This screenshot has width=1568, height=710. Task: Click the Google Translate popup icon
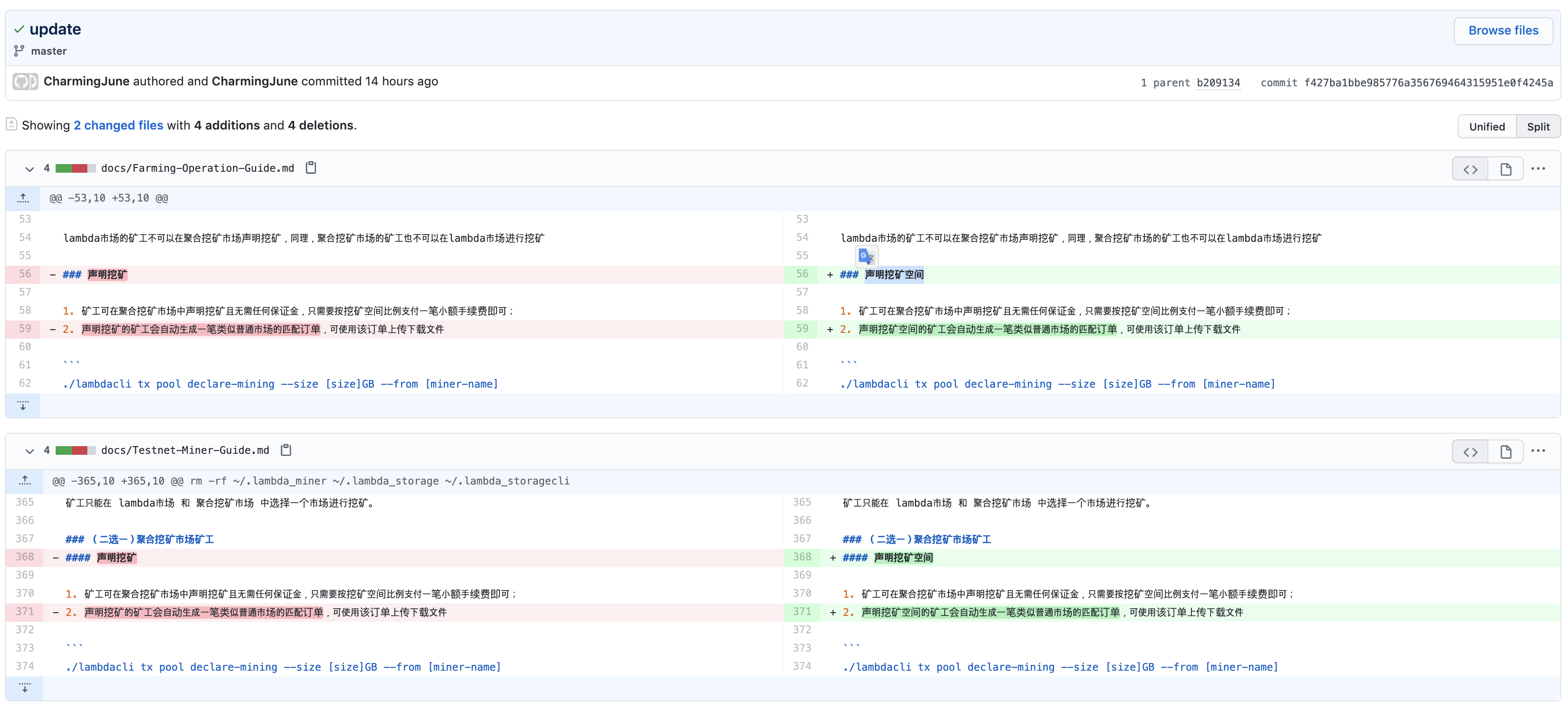(x=866, y=256)
